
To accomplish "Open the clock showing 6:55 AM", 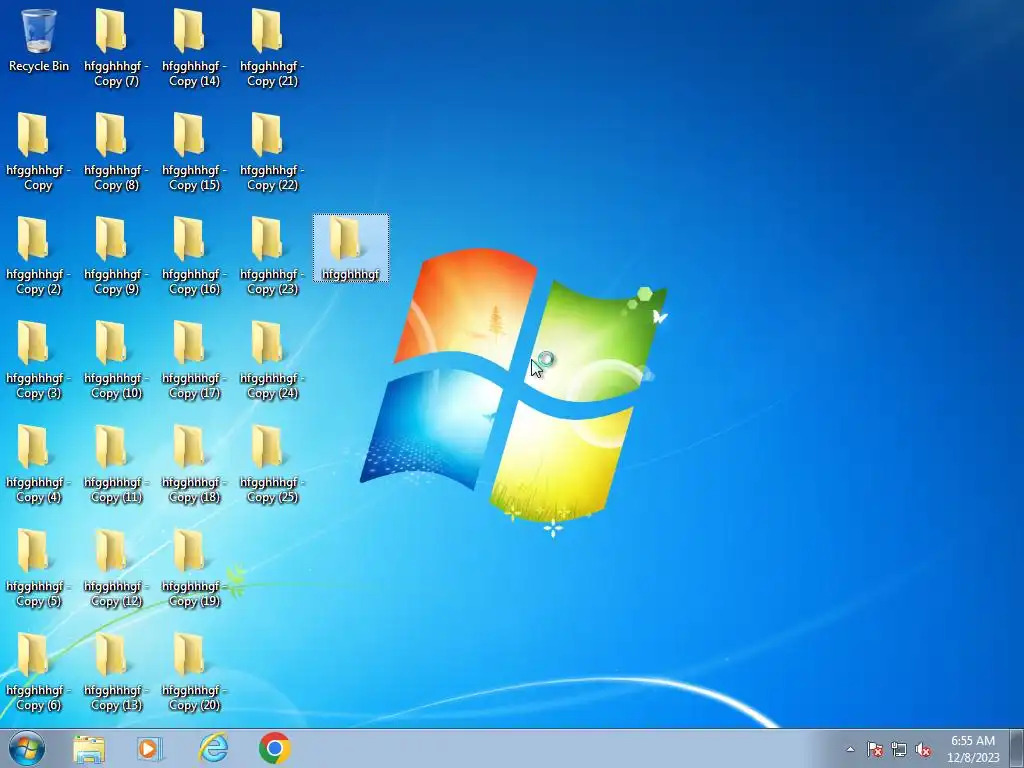I will click(973, 749).
